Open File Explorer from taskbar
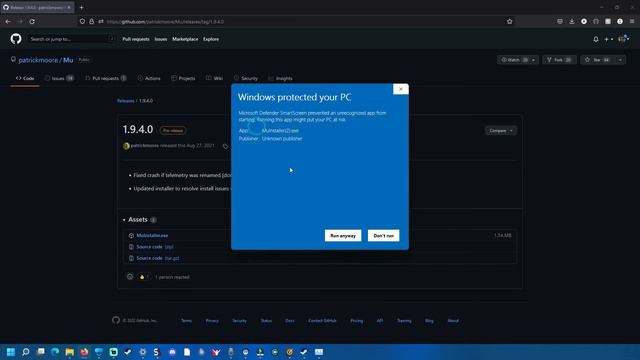This screenshot has width=640, height=360. tap(70, 352)
